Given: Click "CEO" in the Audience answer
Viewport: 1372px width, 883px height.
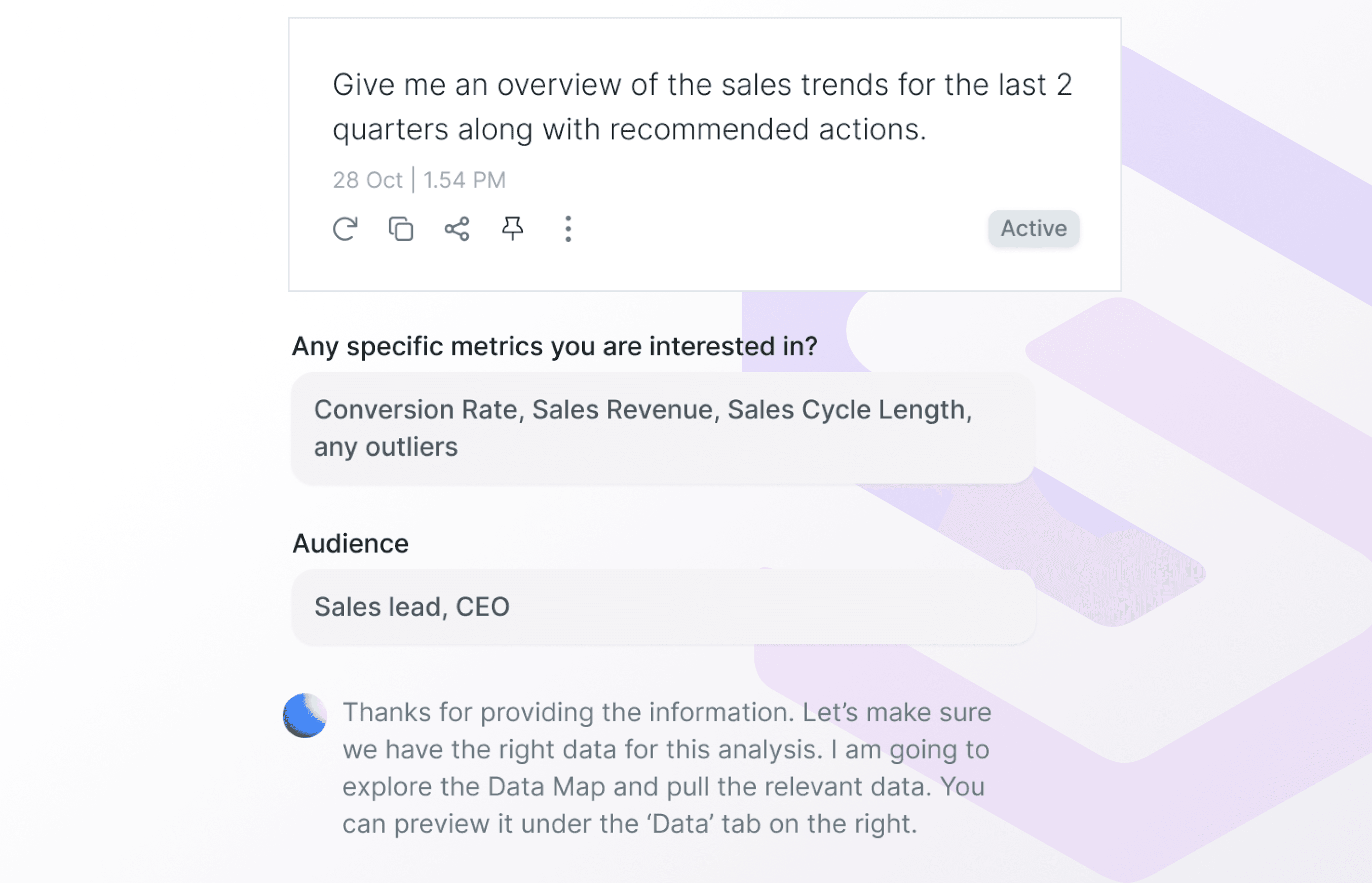Looking at the screenshot, I should pyautogui.click(x=482, y=607).
